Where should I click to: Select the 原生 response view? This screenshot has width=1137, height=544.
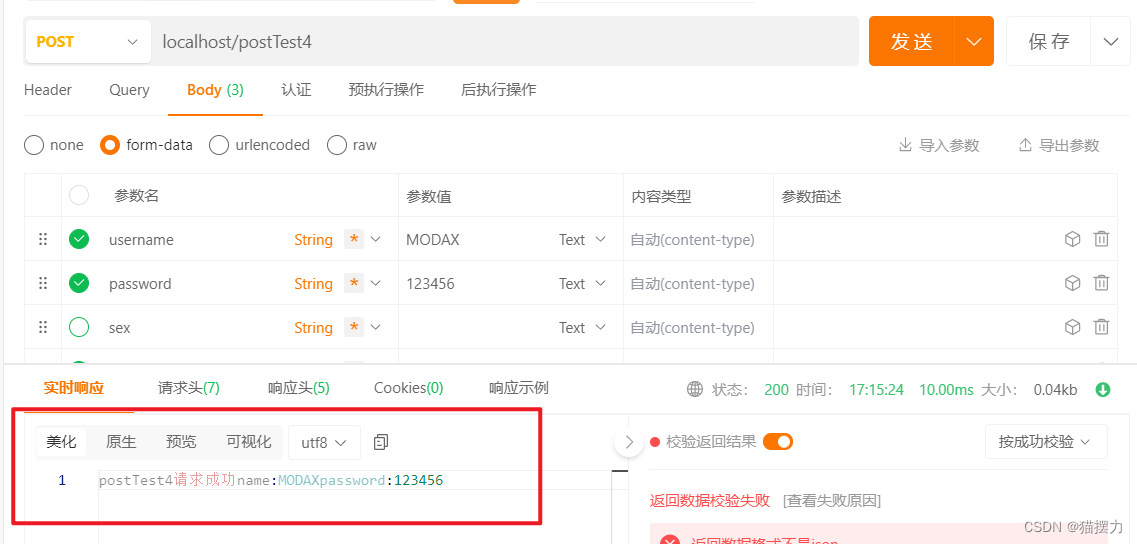point(121,442)
